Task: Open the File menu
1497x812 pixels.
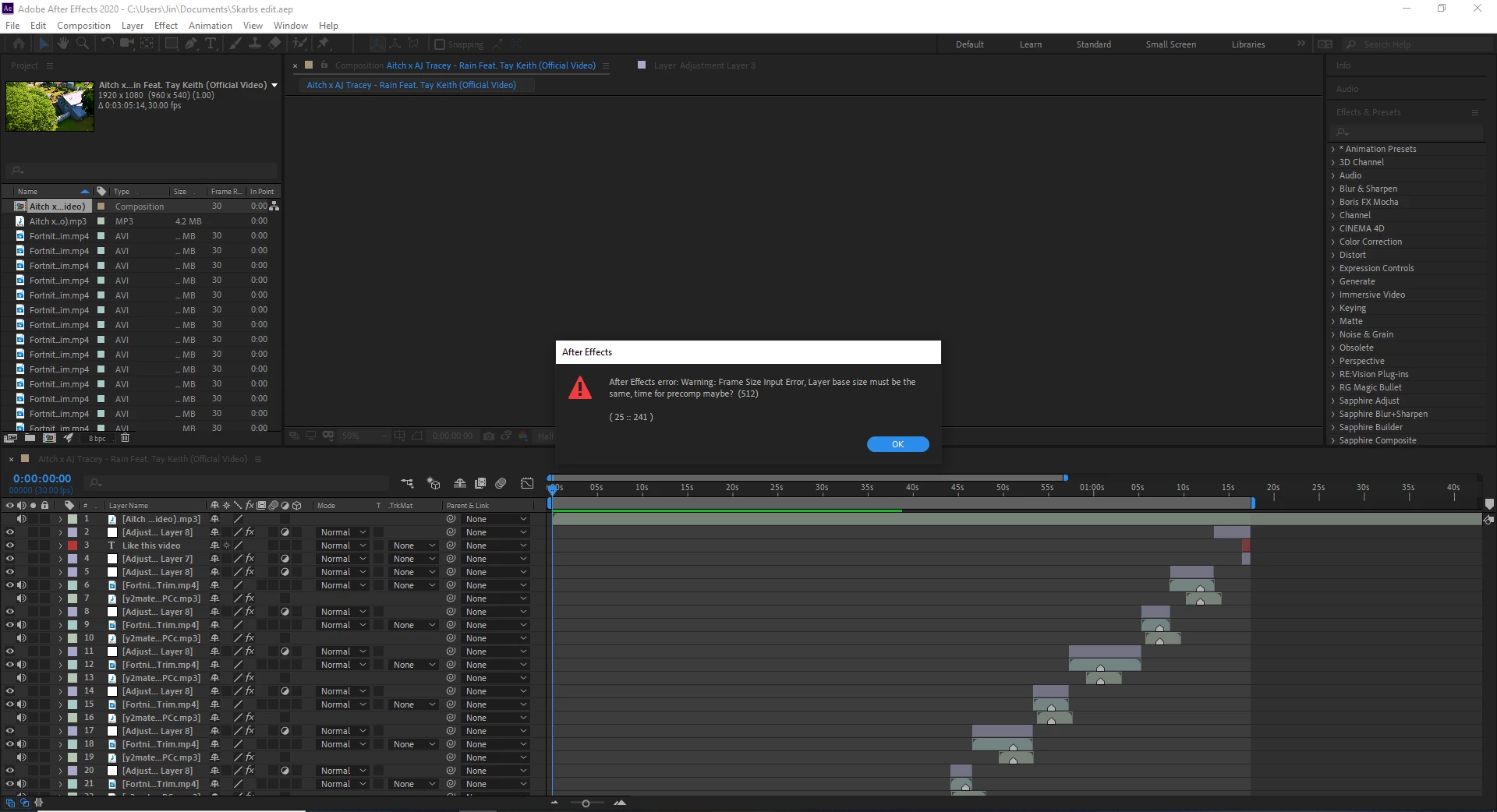Action: pos(12,25)
